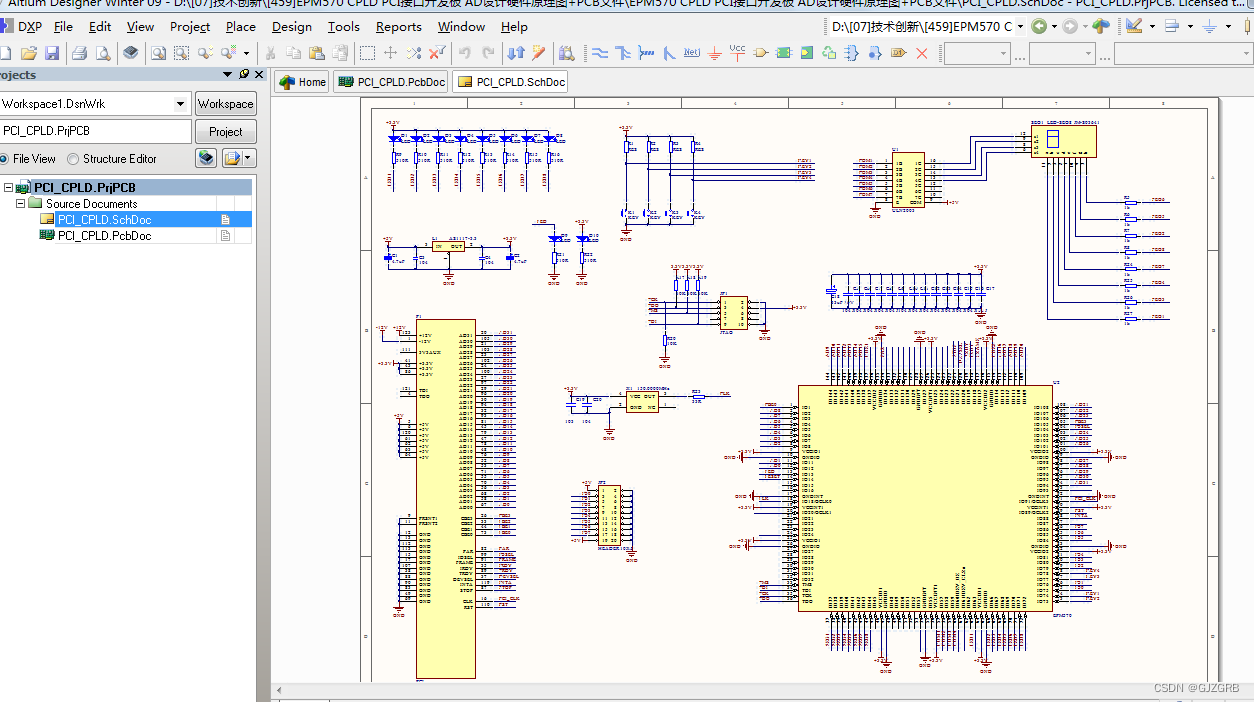Screen dimensions: 1254x702
Task: Click the Print toolbar icon
Action: [79, 53]
